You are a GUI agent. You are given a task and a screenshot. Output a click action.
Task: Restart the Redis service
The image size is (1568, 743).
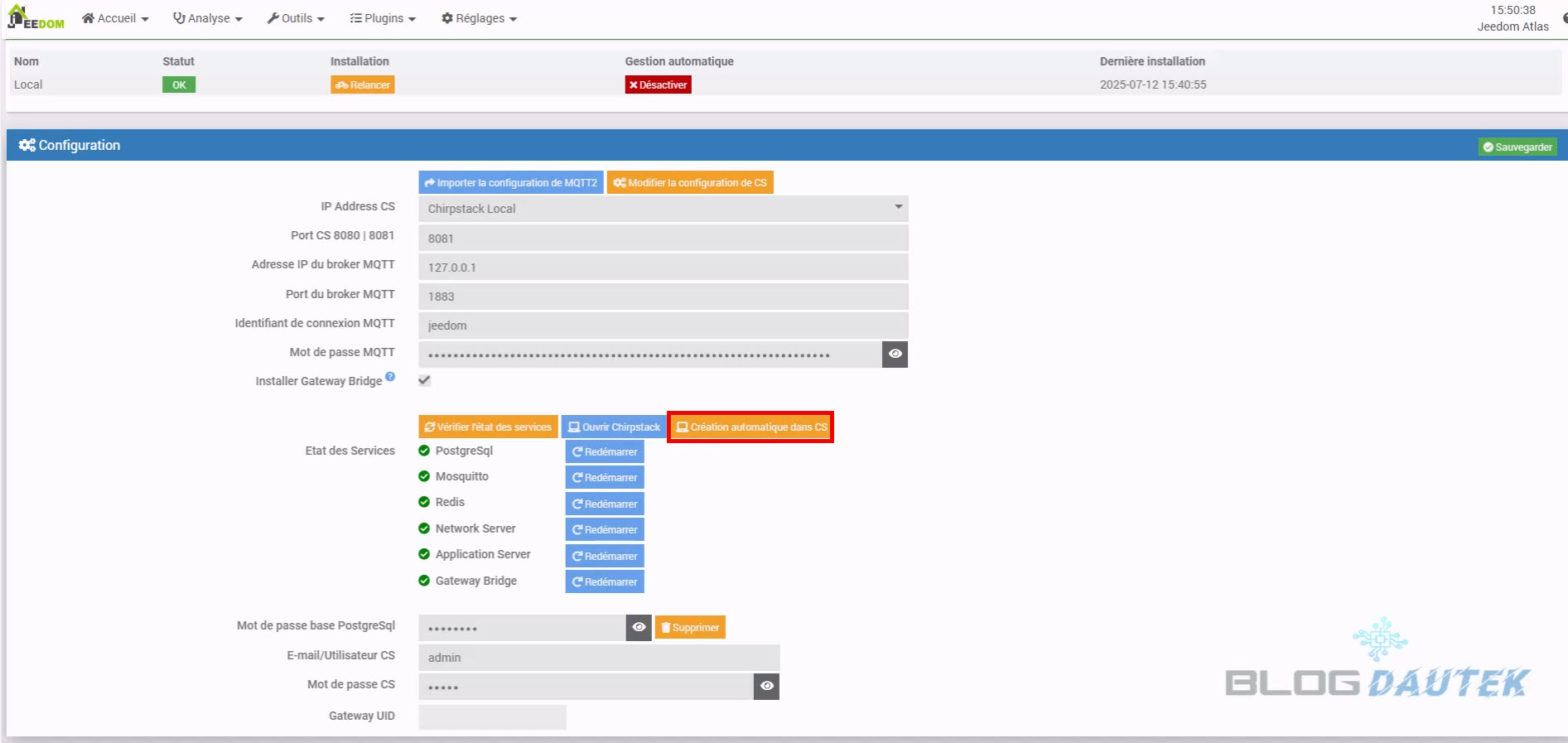coord(605,504)
